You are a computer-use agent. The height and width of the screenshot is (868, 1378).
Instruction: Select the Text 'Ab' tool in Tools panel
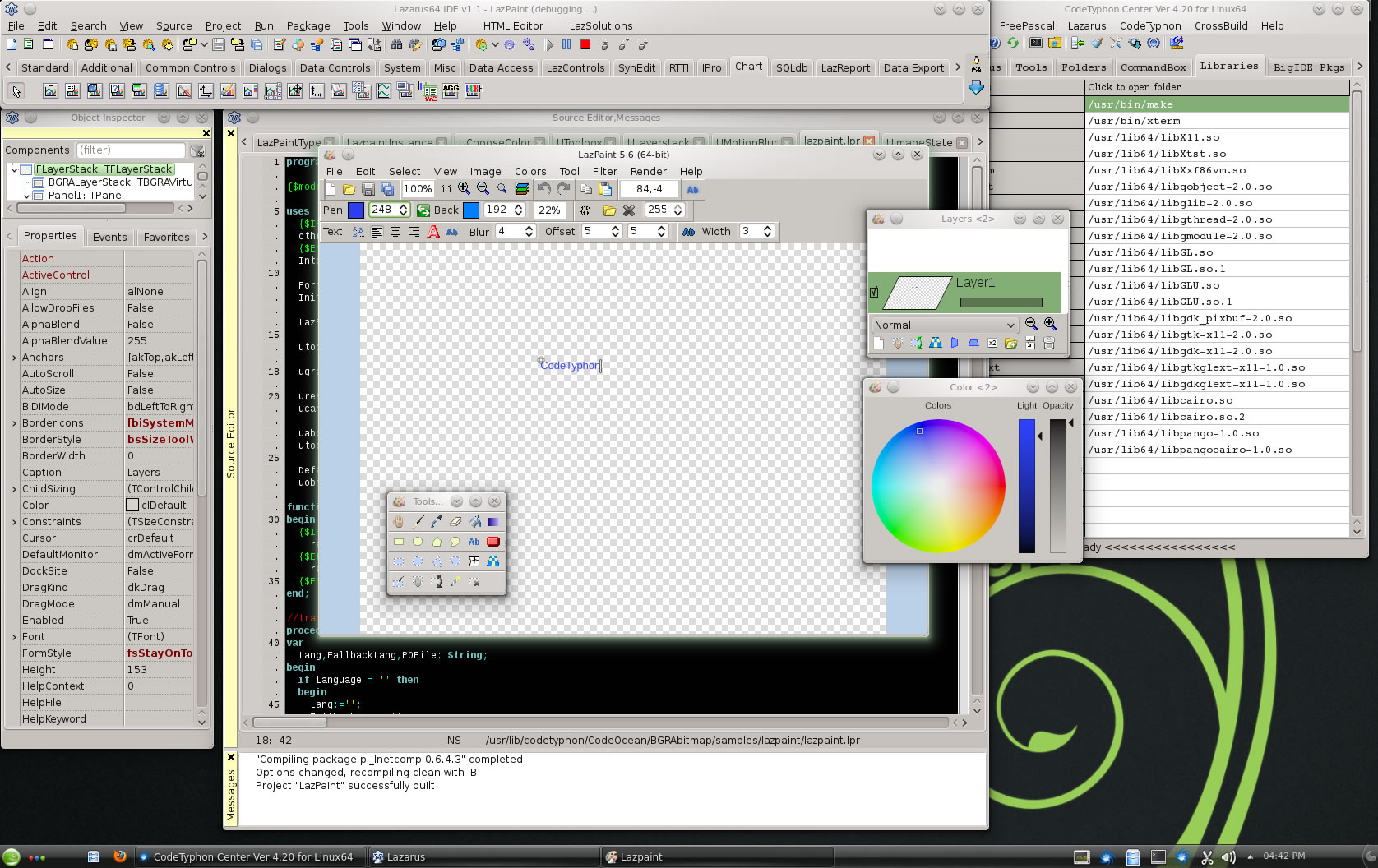coord(474,542)
